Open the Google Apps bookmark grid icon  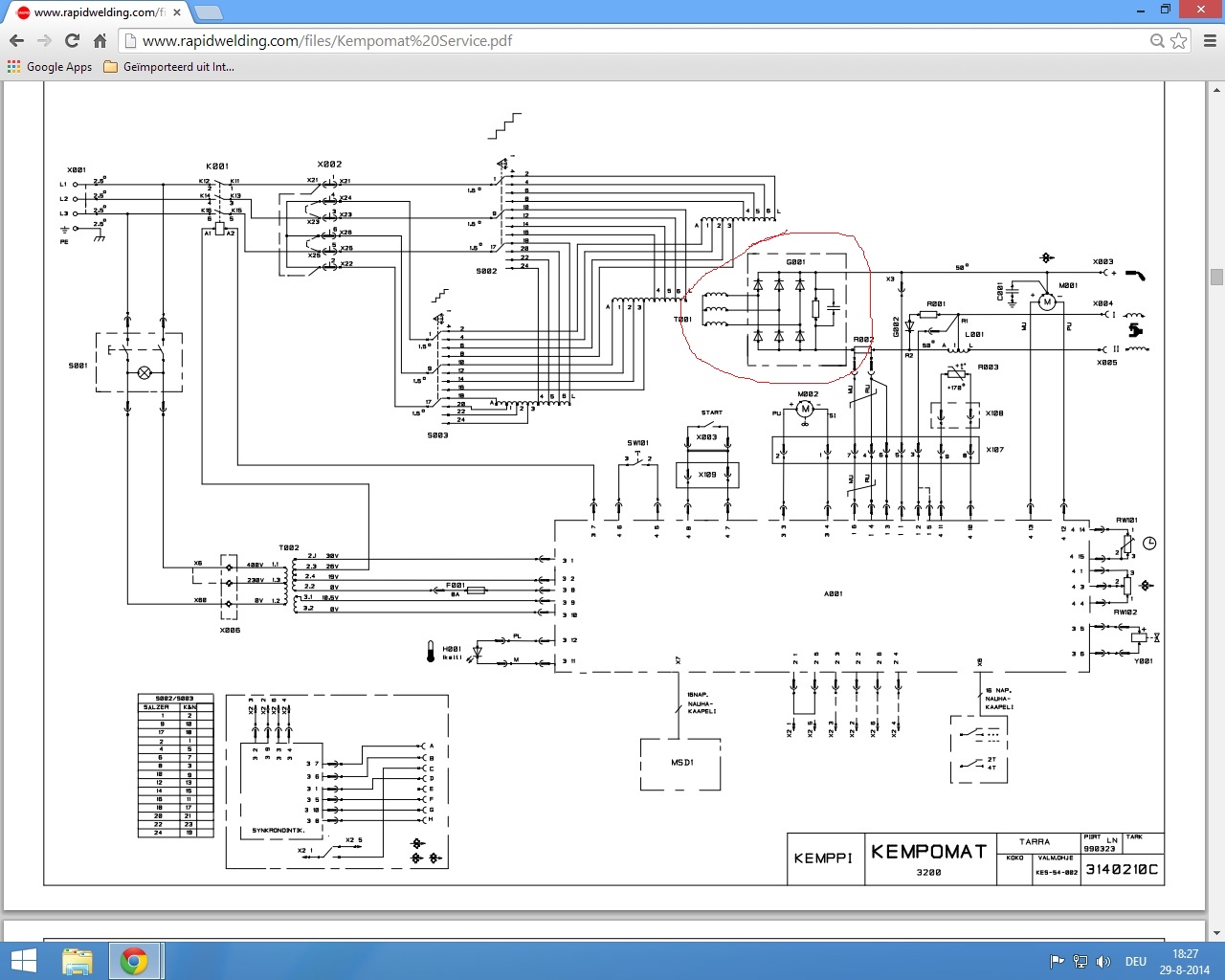point(13,67)
